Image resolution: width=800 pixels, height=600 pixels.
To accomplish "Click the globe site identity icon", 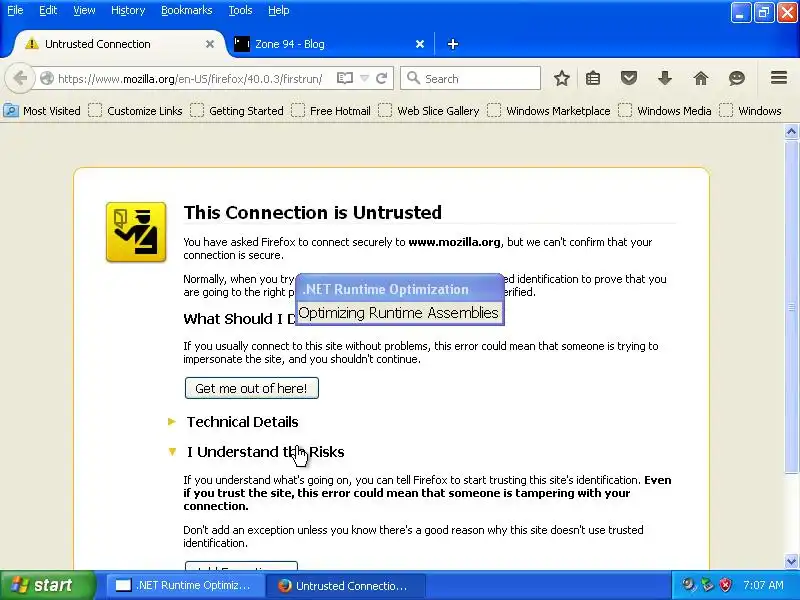I will [x=47, y=79].
